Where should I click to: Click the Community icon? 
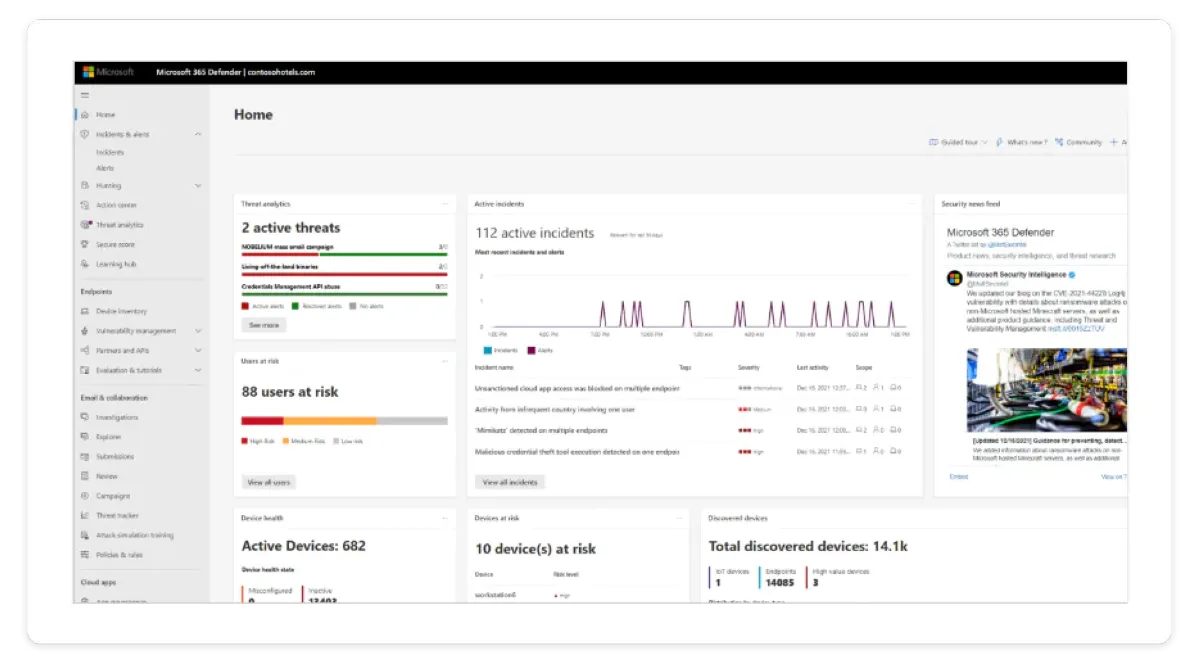(1059, 142)
